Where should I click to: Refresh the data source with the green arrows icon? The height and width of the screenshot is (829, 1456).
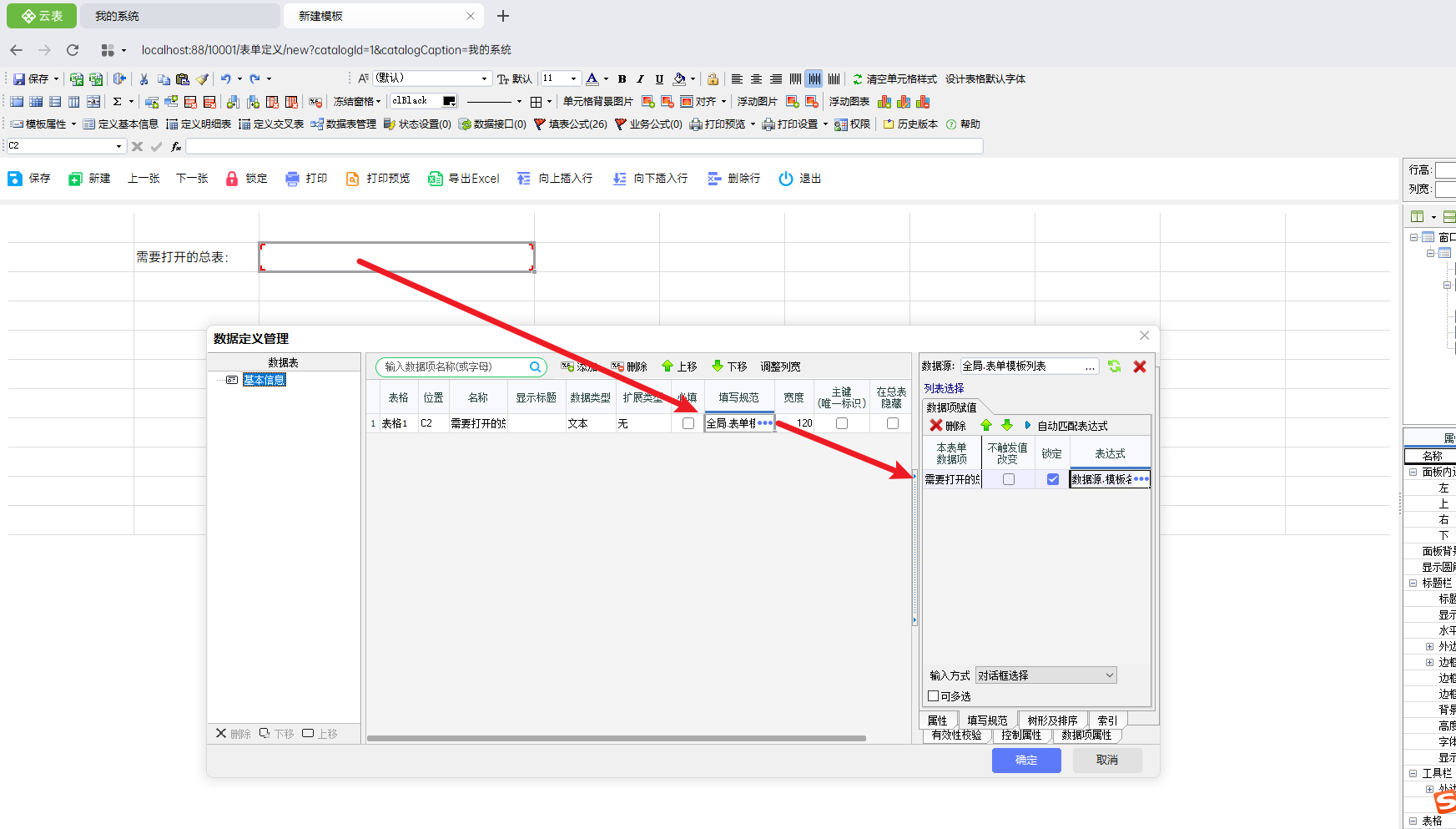coord(1114,366)
